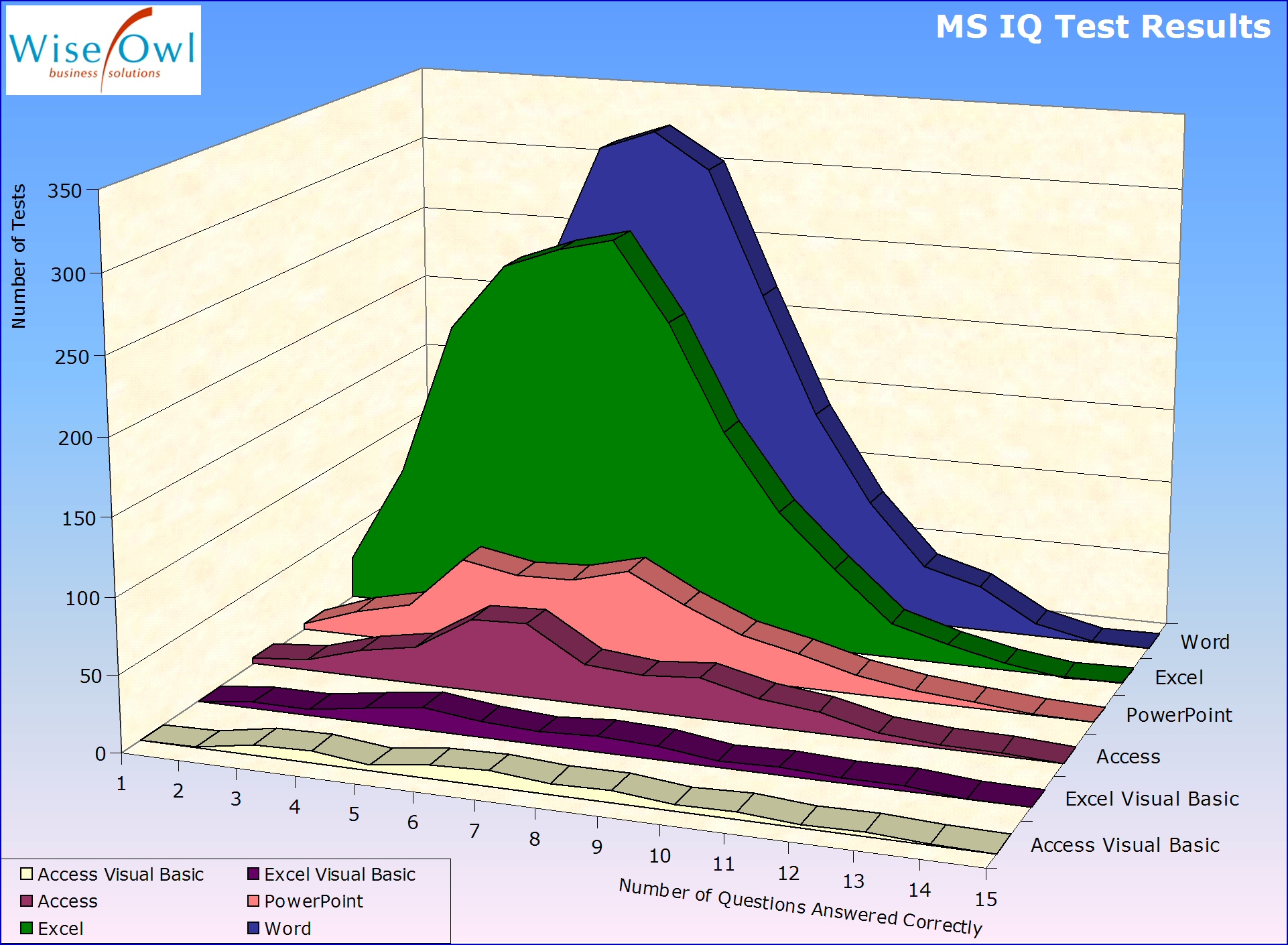Click the 15 label on question axis
Viewport: 1288px width, 945px height.
(986, 899)
